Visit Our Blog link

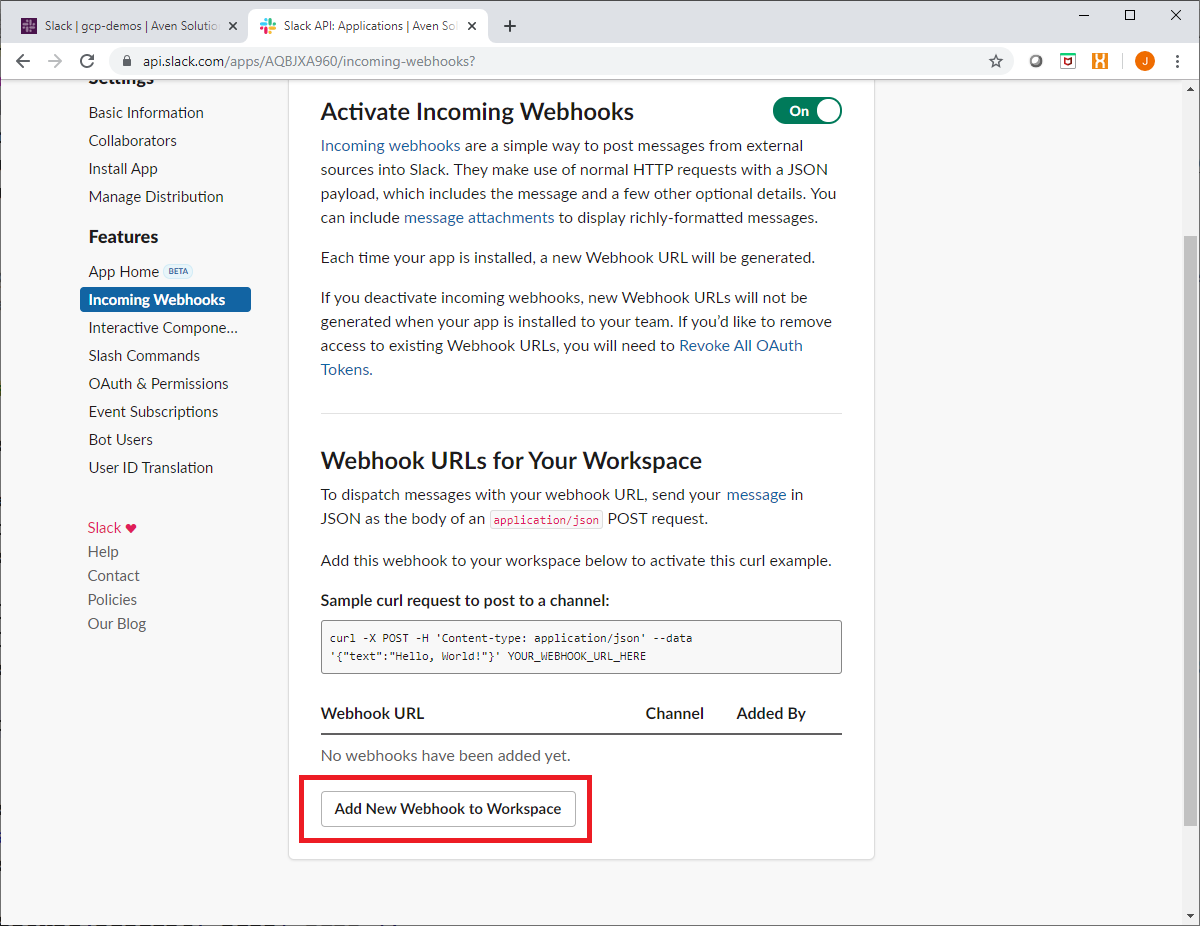coord(117,624)
